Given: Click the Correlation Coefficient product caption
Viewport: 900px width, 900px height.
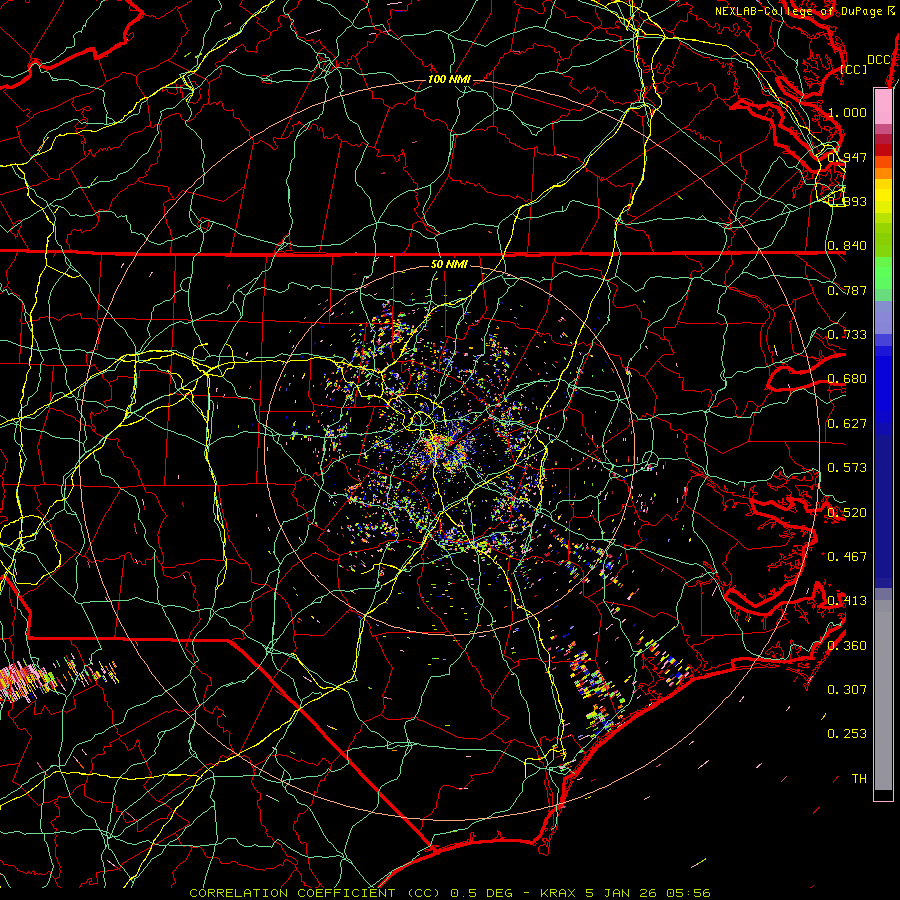Looking at the screenshot, I should coord(450,893).
